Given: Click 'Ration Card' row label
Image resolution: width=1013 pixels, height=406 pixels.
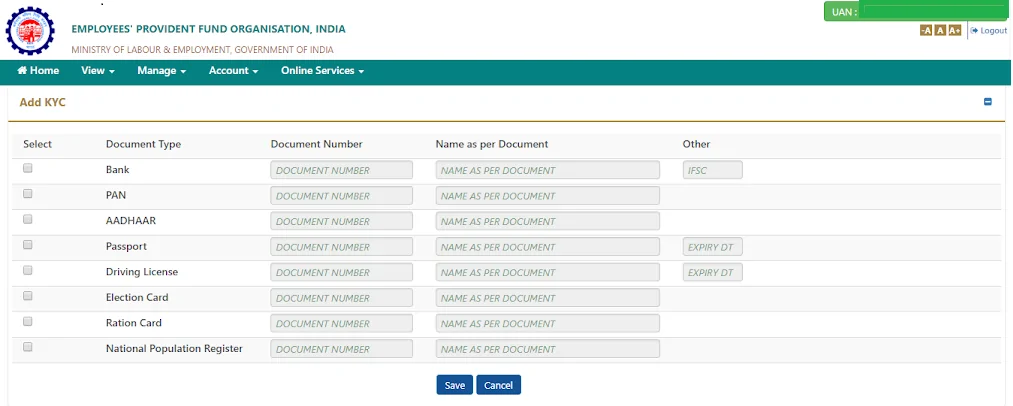Looking at the screenshot, I should (134, 323).
